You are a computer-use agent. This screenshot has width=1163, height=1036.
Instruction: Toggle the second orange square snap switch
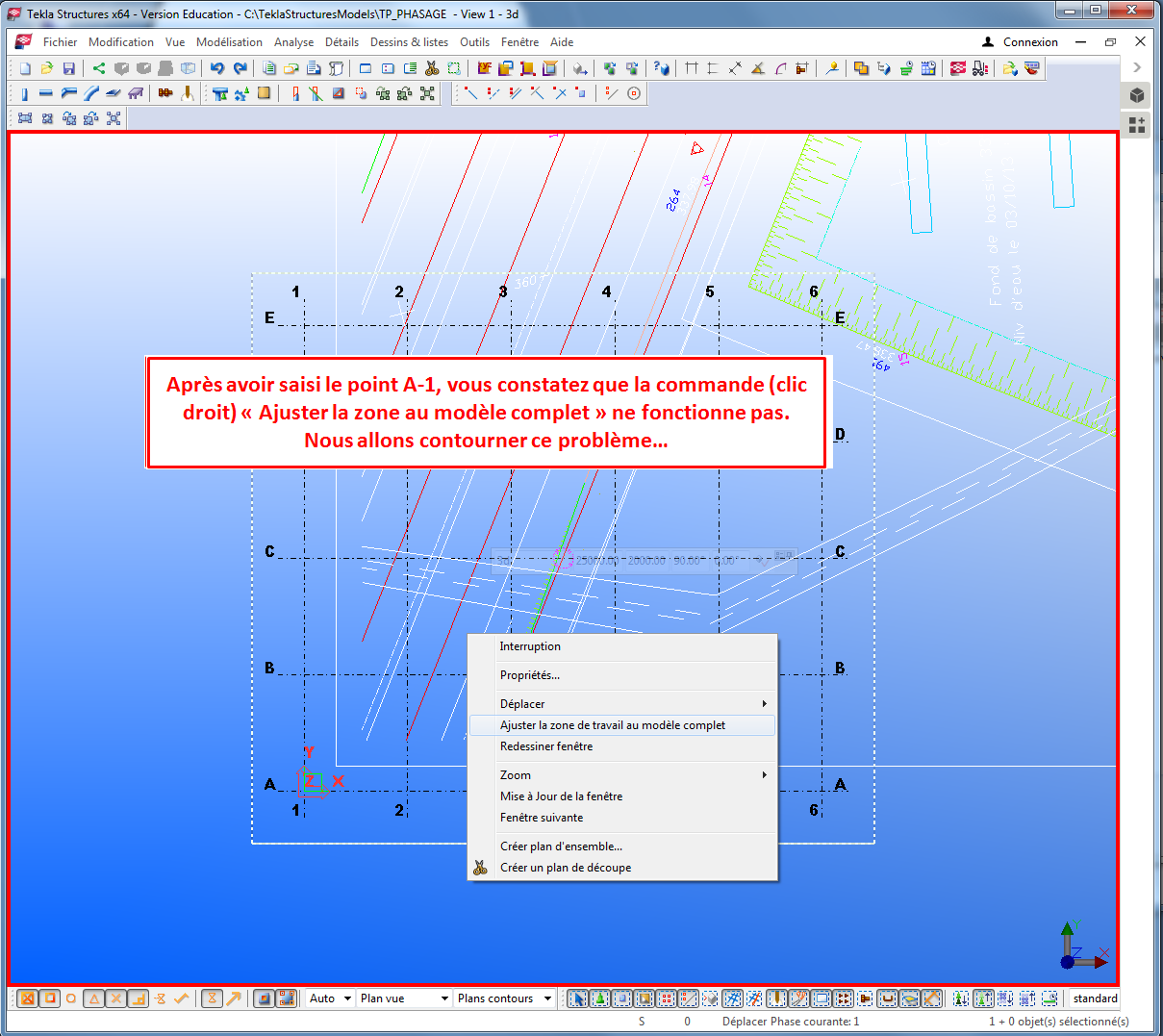(x=50, y=998)
